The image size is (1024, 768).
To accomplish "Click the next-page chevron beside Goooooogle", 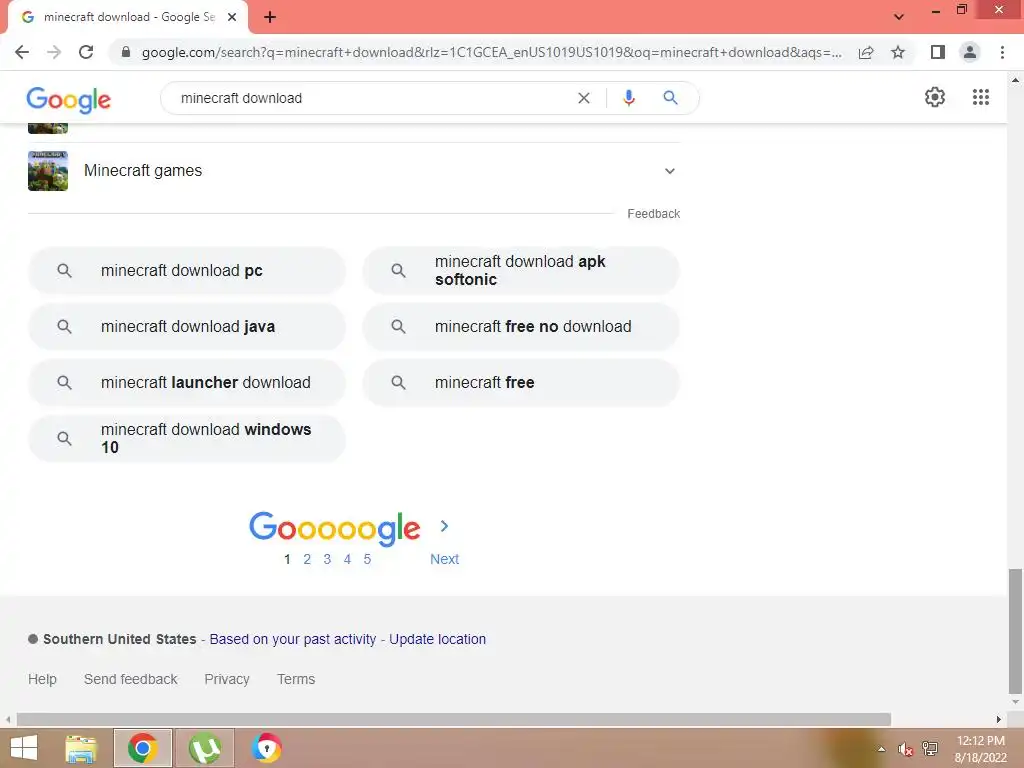I will pos(444,526).
